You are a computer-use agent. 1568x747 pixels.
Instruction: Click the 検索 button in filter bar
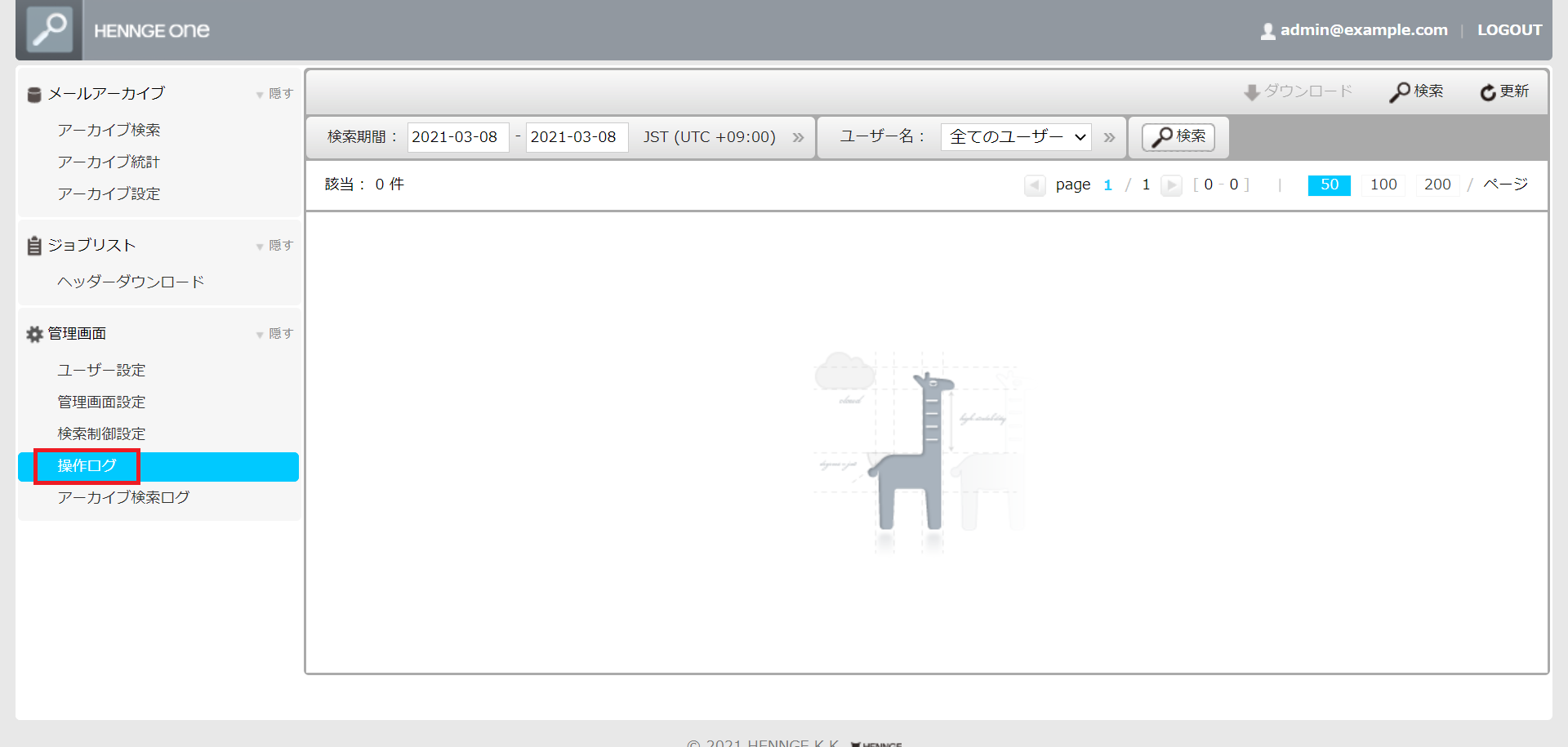1178,137
